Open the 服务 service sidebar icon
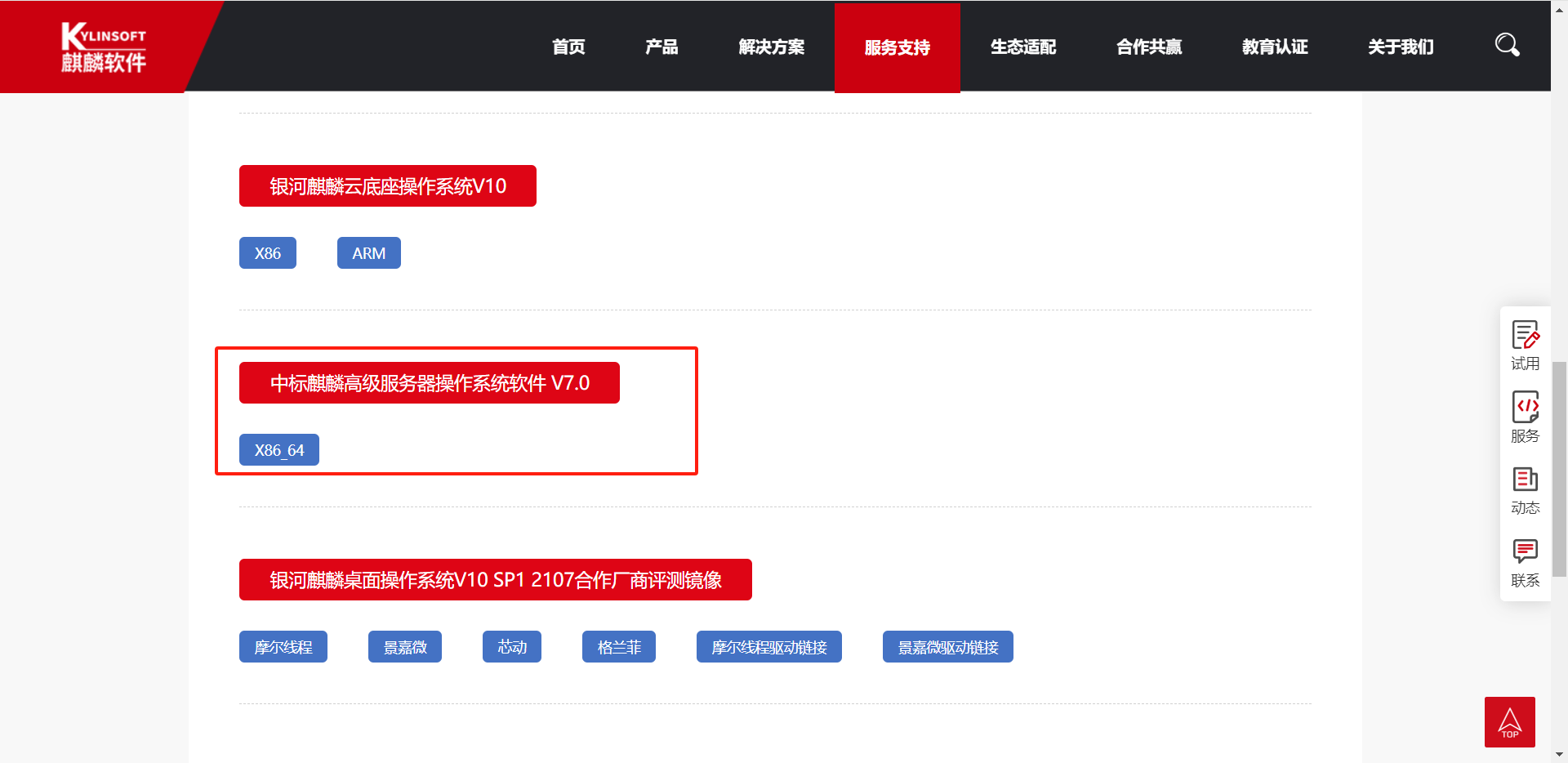1568x763 pixels. tap(1525, 417)
